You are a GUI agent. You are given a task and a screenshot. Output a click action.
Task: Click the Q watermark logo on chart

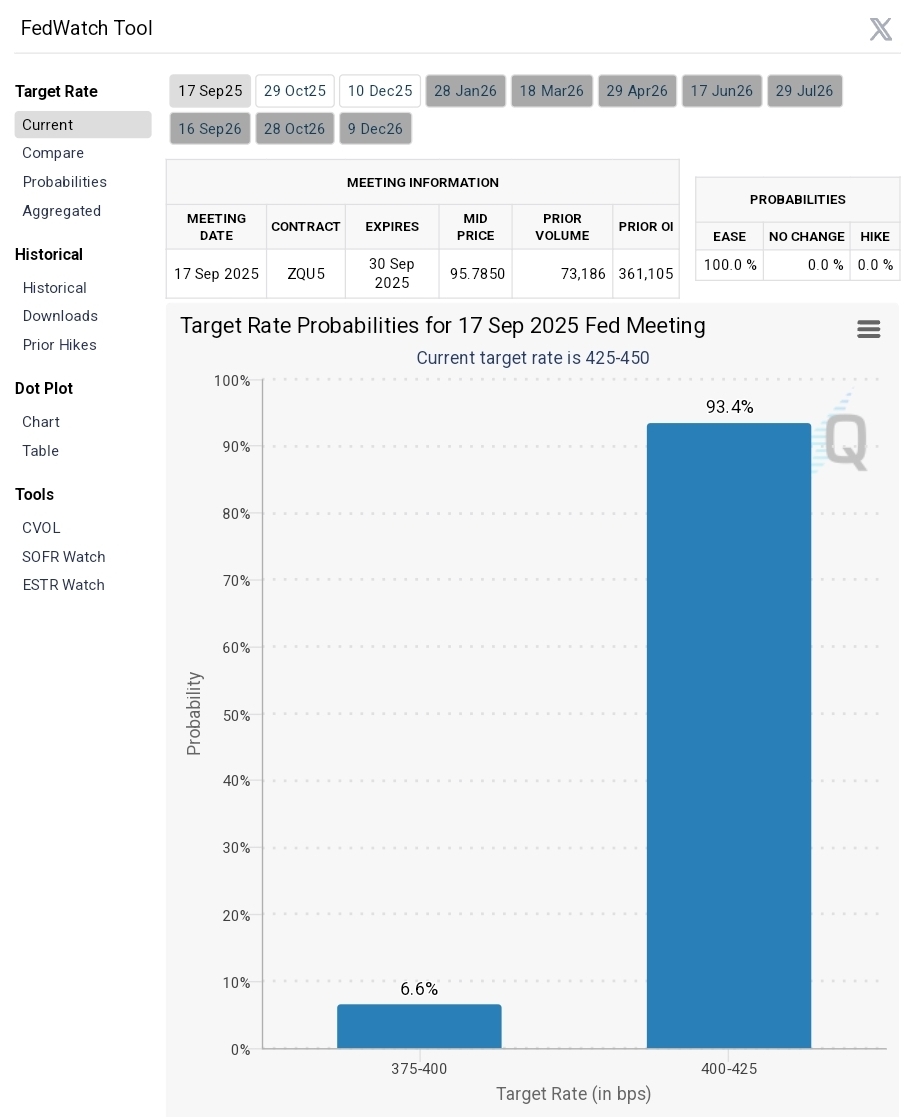(x=846, y=442)
